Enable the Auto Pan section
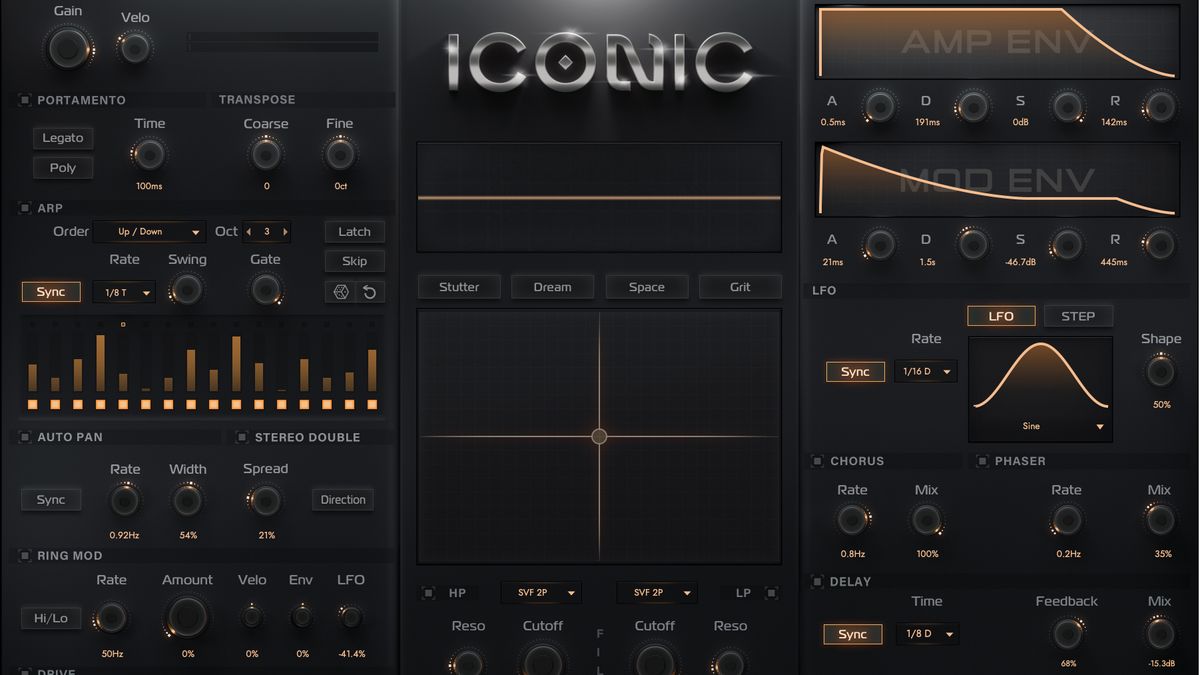This screenshot has width=1200, height=675. (24, 437)
